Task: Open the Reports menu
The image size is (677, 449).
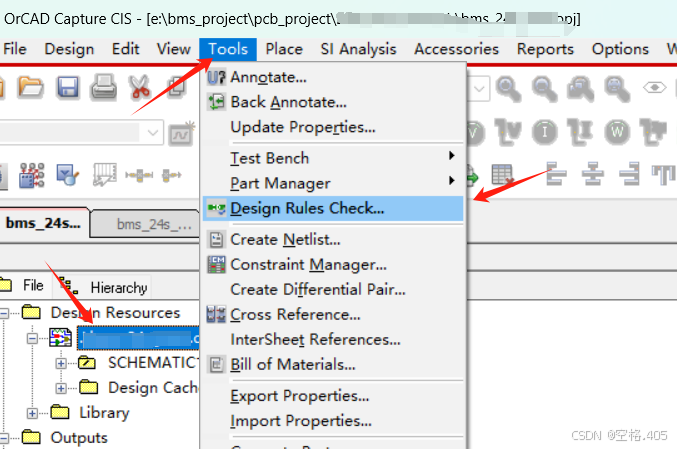Action: tap(545, 49)
